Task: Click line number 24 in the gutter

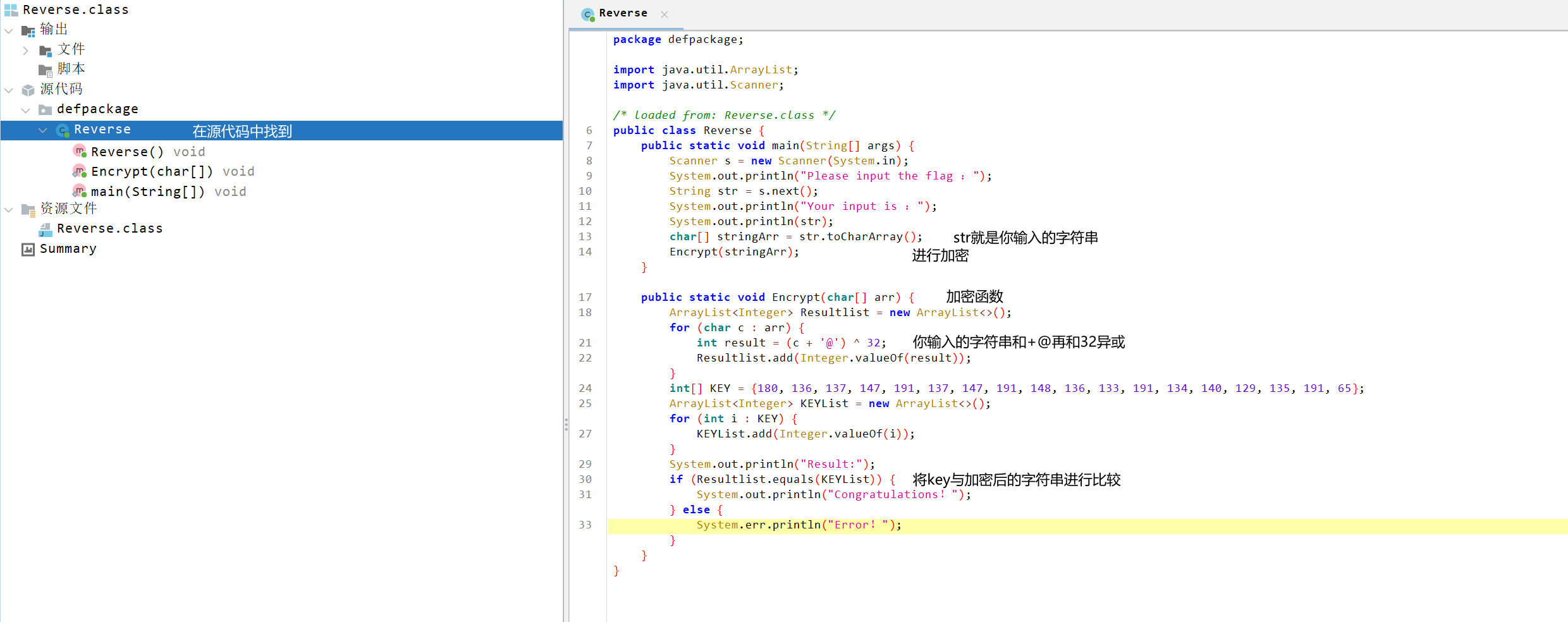Action: [x=585, y=388]
